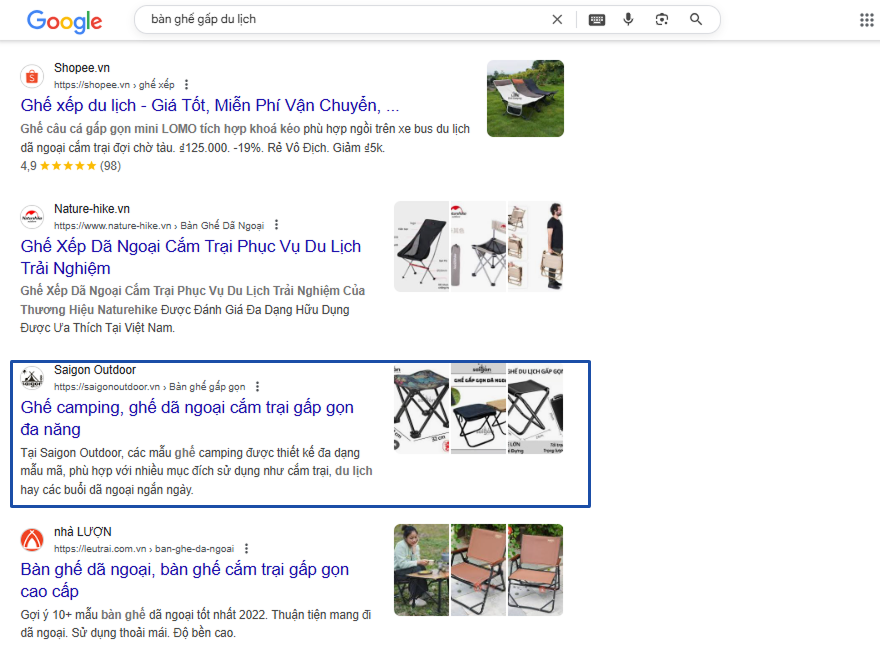The height and width of the screenshot is (657, 880).
Task: Open the Saigon Outdoor middle stool thumbnail
Action: pos(478,408)
